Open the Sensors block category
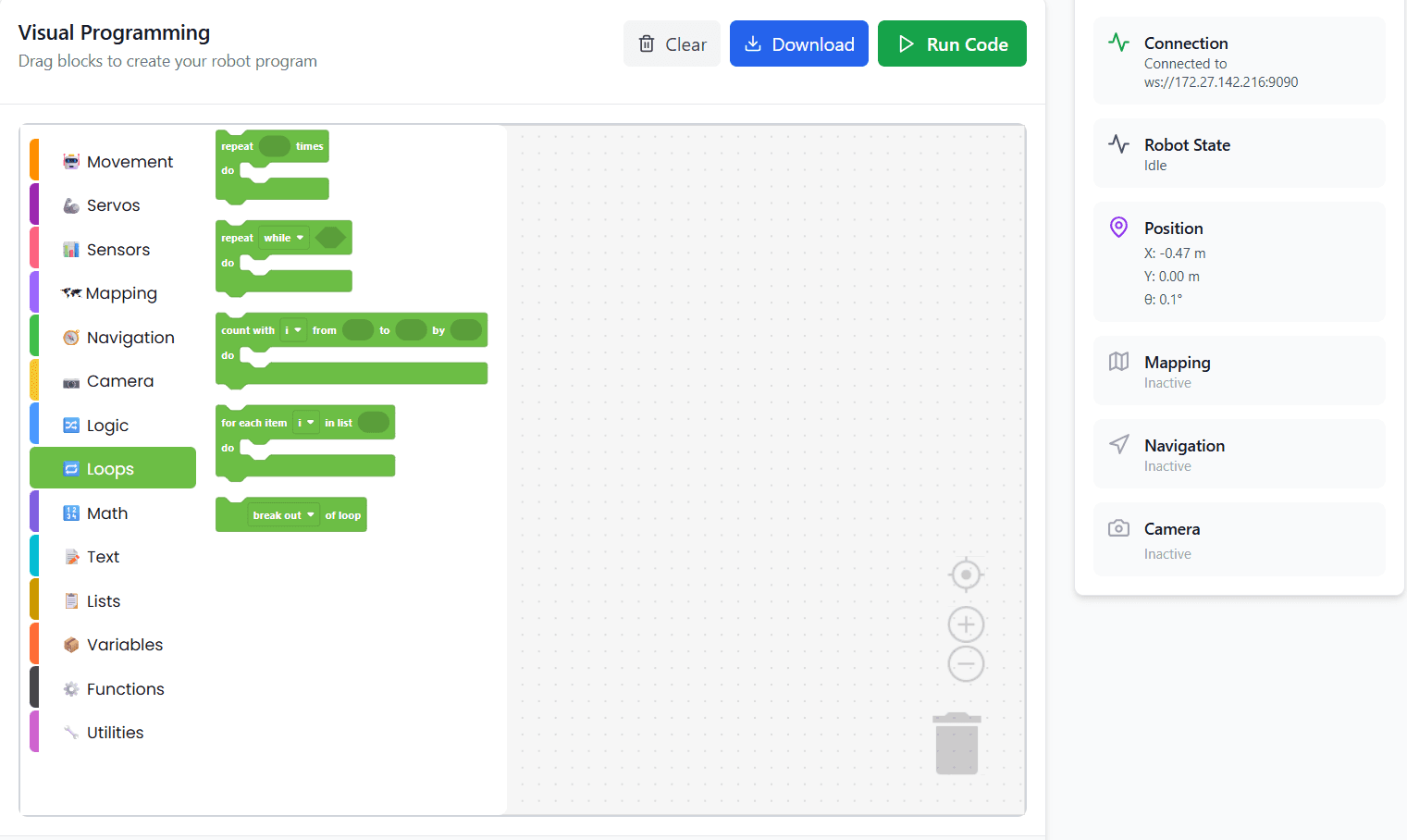Screen dimensions: 1407x840 [x=117, y=250]
